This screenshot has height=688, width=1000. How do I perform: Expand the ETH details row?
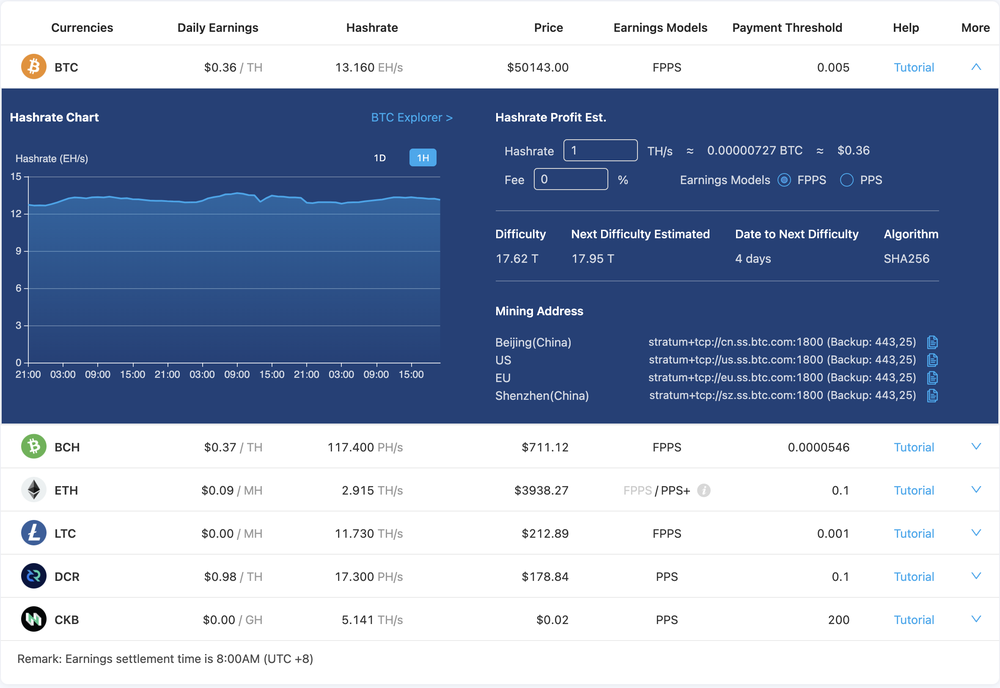pyautogui.click(x=975, y=490)
